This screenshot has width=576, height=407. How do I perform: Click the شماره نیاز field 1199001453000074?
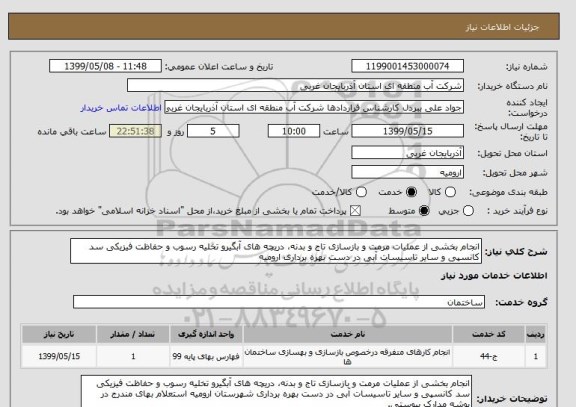coord(407,66)
